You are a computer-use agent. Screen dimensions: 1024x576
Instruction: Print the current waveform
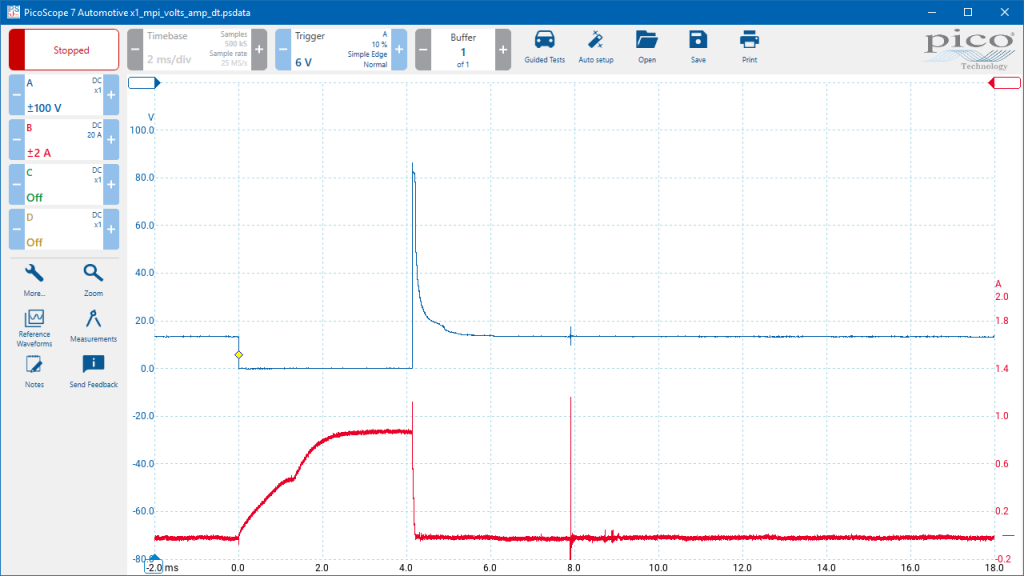click(749, 47)
